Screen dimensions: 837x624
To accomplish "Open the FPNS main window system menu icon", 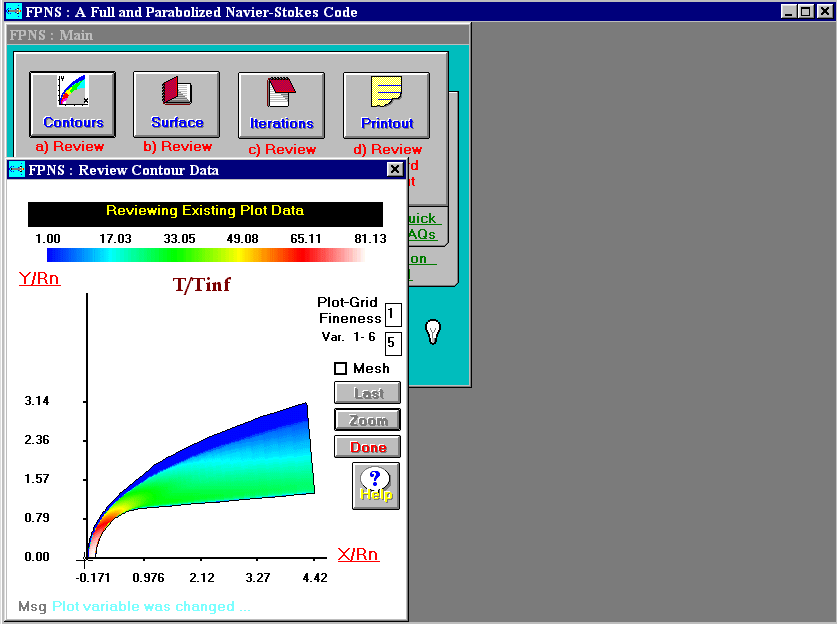I will (13, 12).
